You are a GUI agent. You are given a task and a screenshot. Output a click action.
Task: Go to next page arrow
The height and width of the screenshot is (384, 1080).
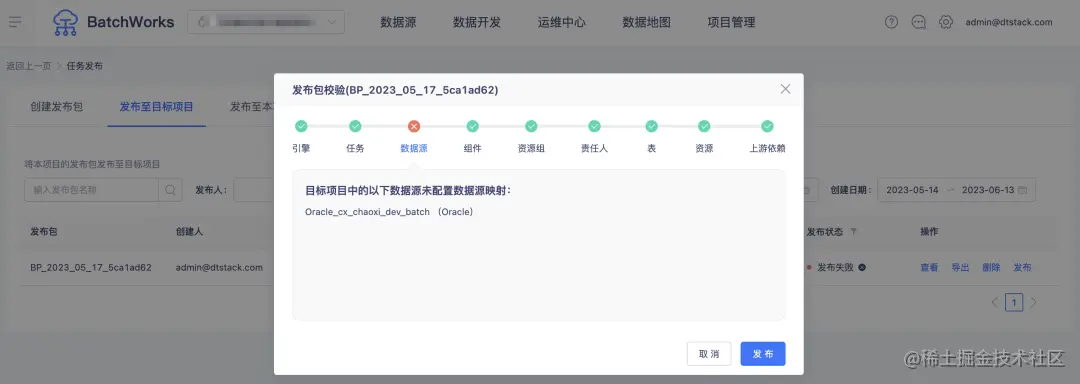(1032, 302)
